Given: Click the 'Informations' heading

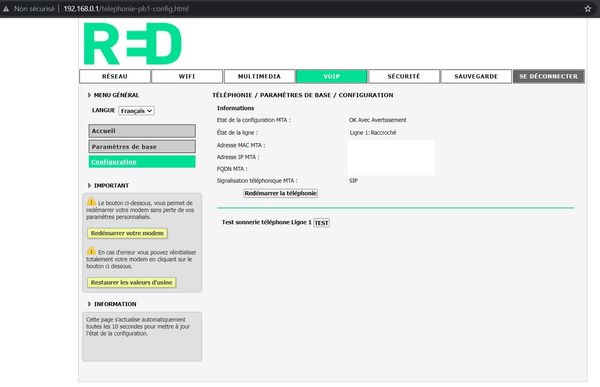Looking at the screenshot, I should 235,108.
